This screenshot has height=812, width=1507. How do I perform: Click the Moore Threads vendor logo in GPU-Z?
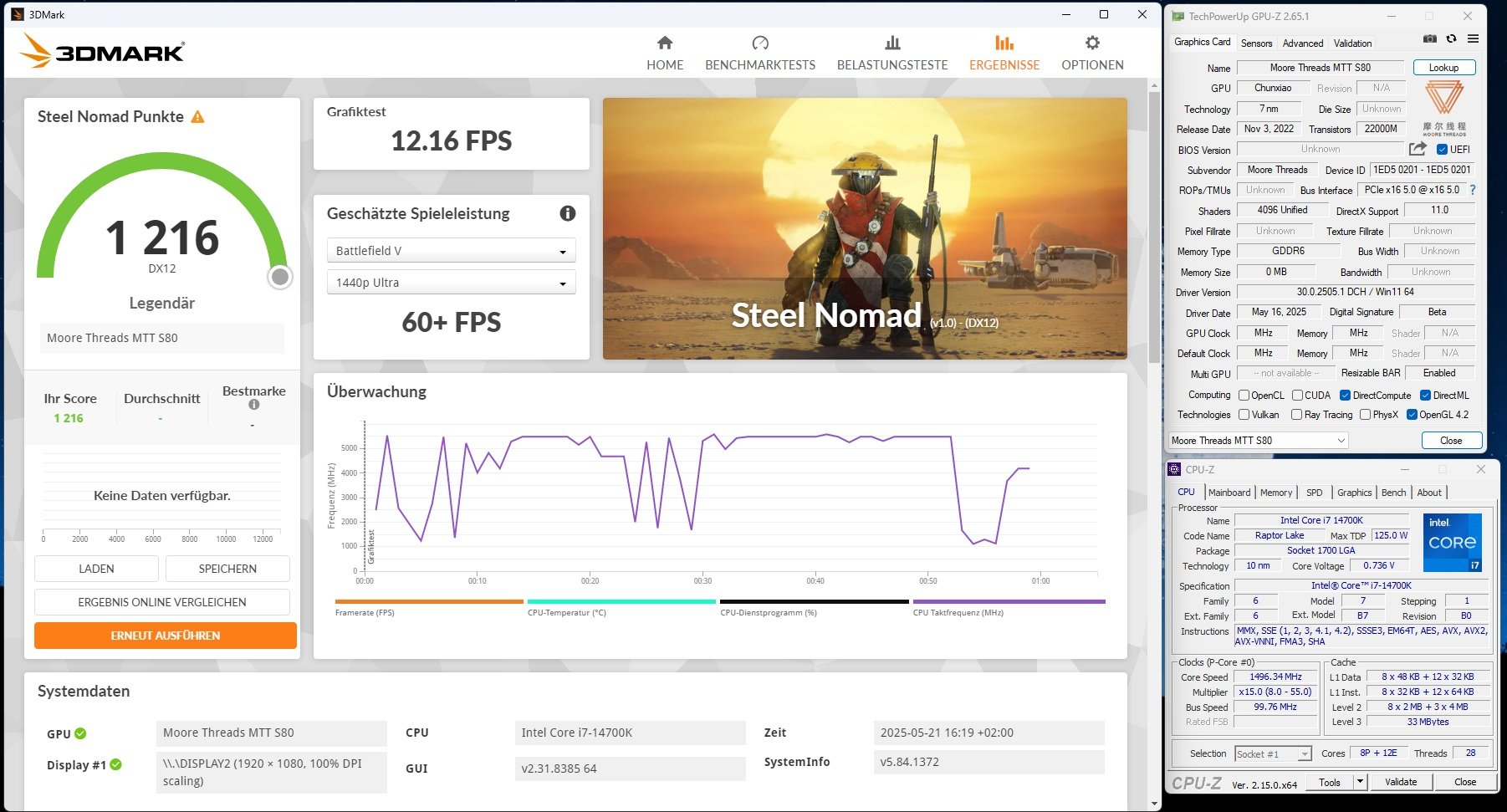click(x=1444, y=107)
